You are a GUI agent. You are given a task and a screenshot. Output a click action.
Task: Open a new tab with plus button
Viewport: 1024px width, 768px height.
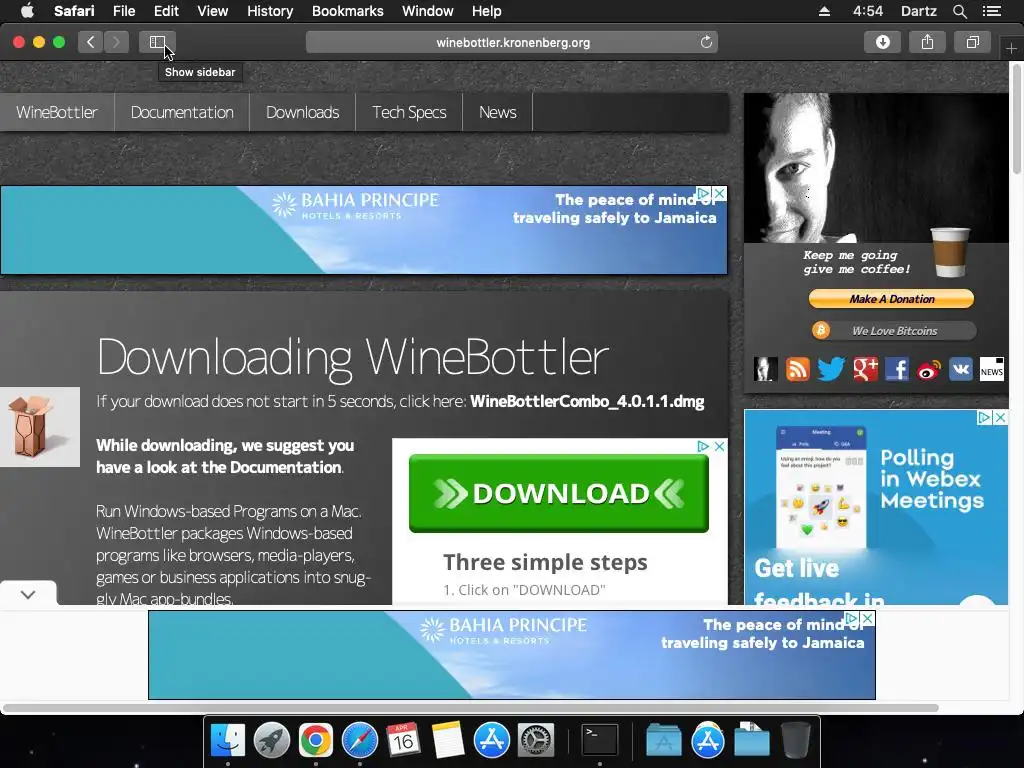(1011, 48)
